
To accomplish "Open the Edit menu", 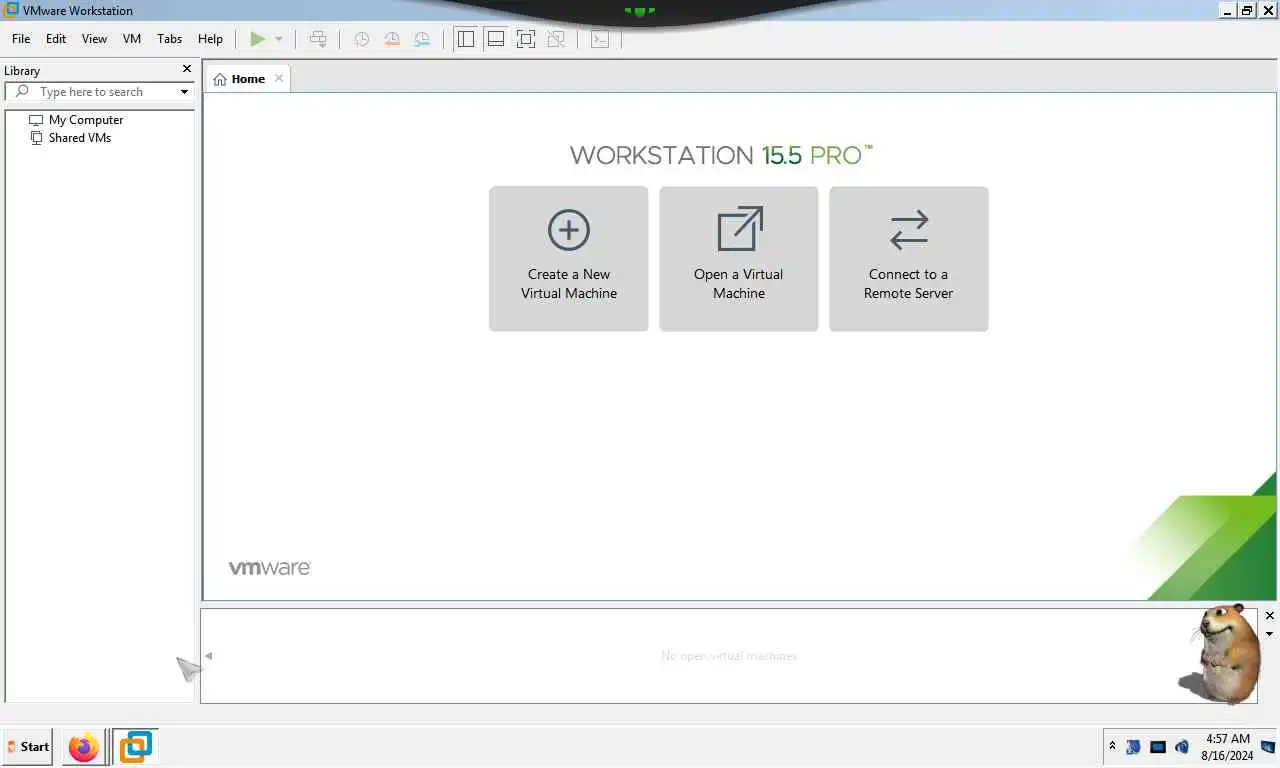I will tap(56, 39).
